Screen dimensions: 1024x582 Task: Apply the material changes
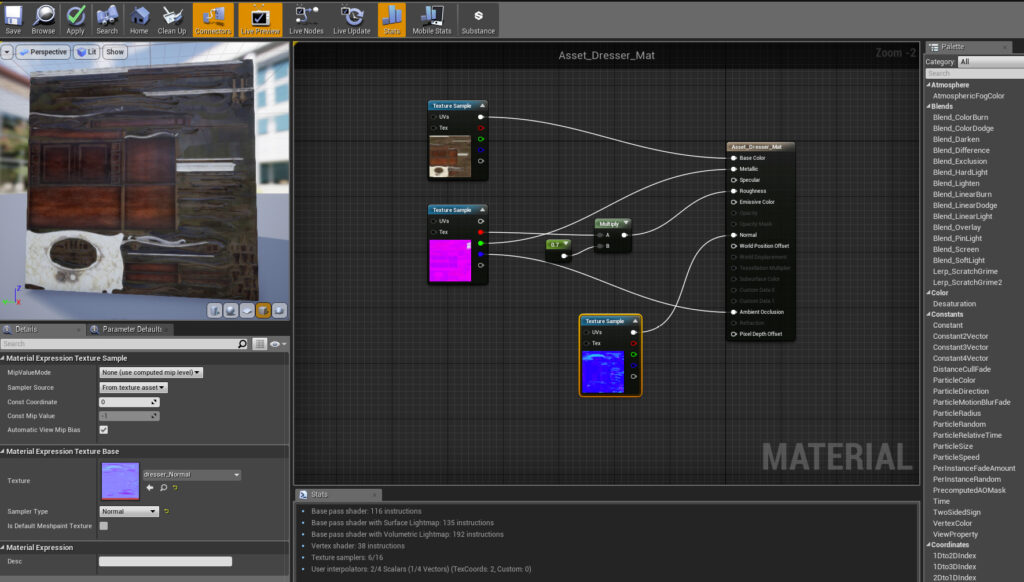pos(76,18)
